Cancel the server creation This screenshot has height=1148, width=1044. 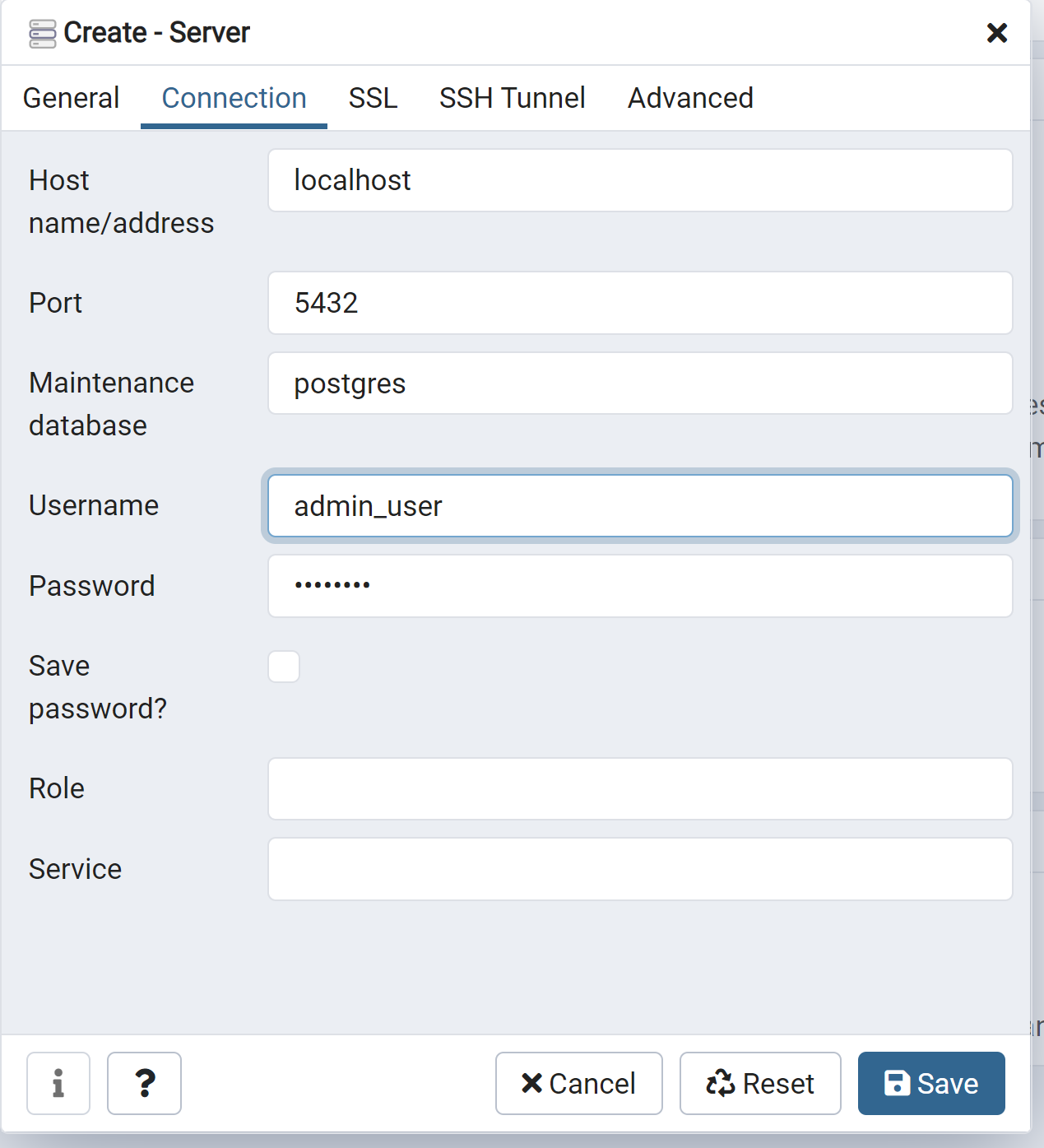pos(578,1083)
